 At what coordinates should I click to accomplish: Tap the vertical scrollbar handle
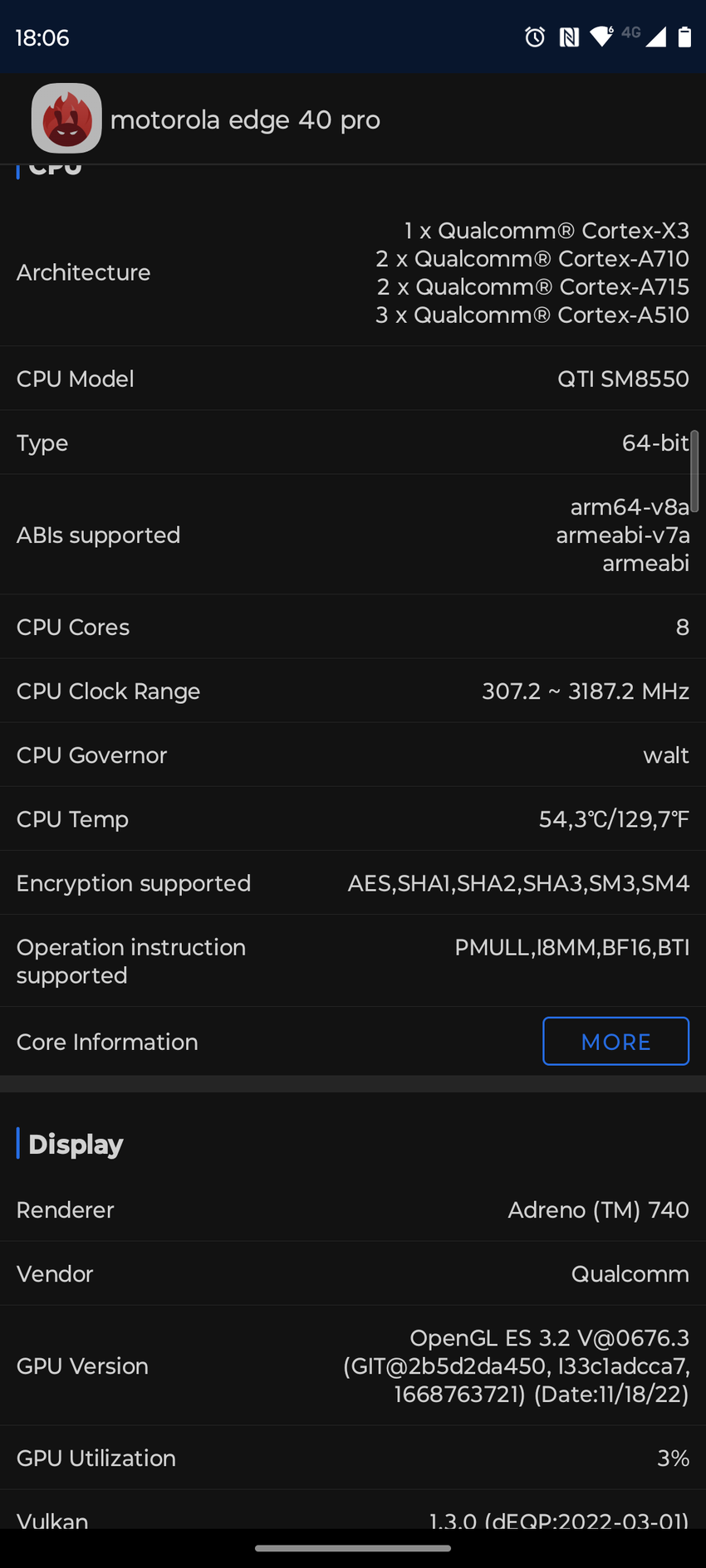[694, 470]
